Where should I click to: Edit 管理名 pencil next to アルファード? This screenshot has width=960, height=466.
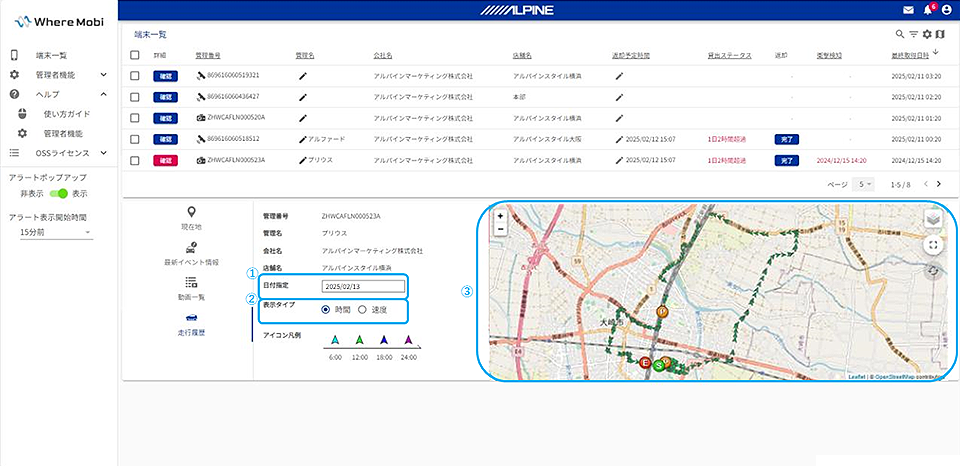302,139
